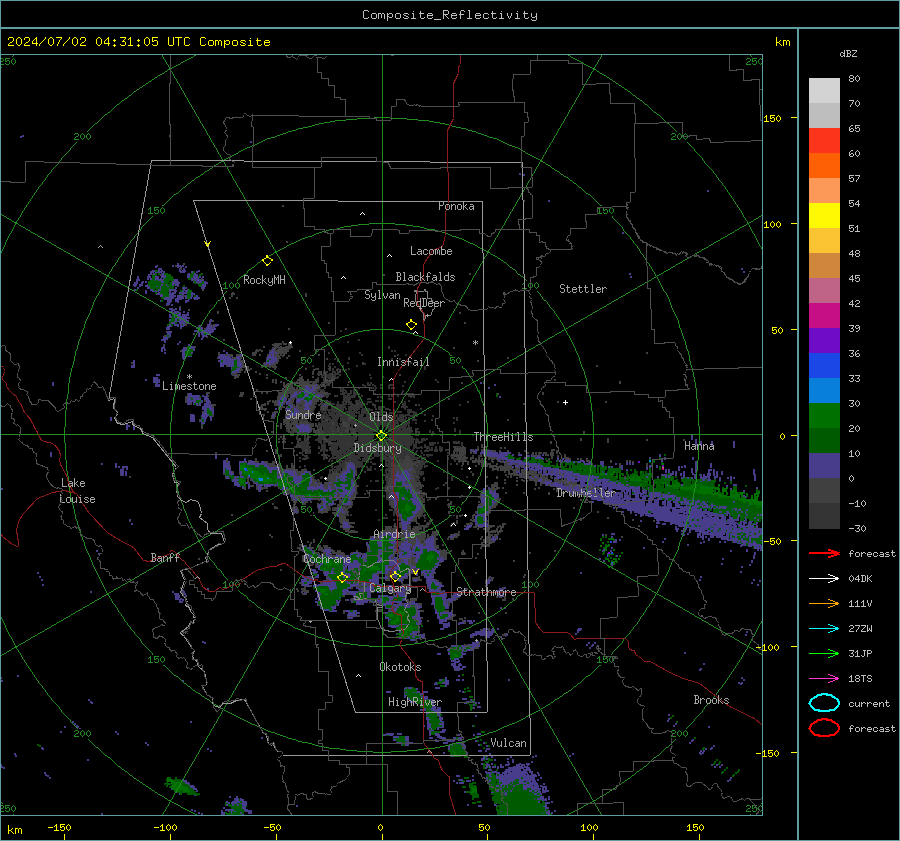
Task: Select the bright yellow 54 dBZ swatch
Action: (x=824, y=216)
